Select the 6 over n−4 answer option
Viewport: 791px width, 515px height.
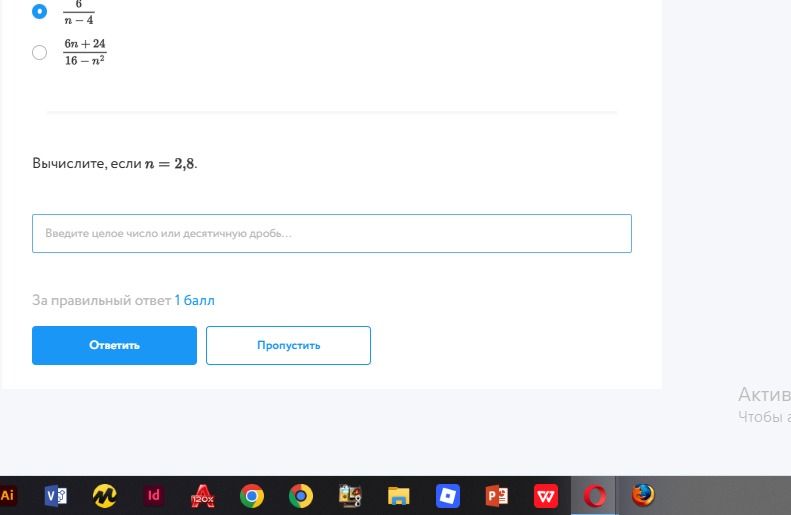(39, 11)
